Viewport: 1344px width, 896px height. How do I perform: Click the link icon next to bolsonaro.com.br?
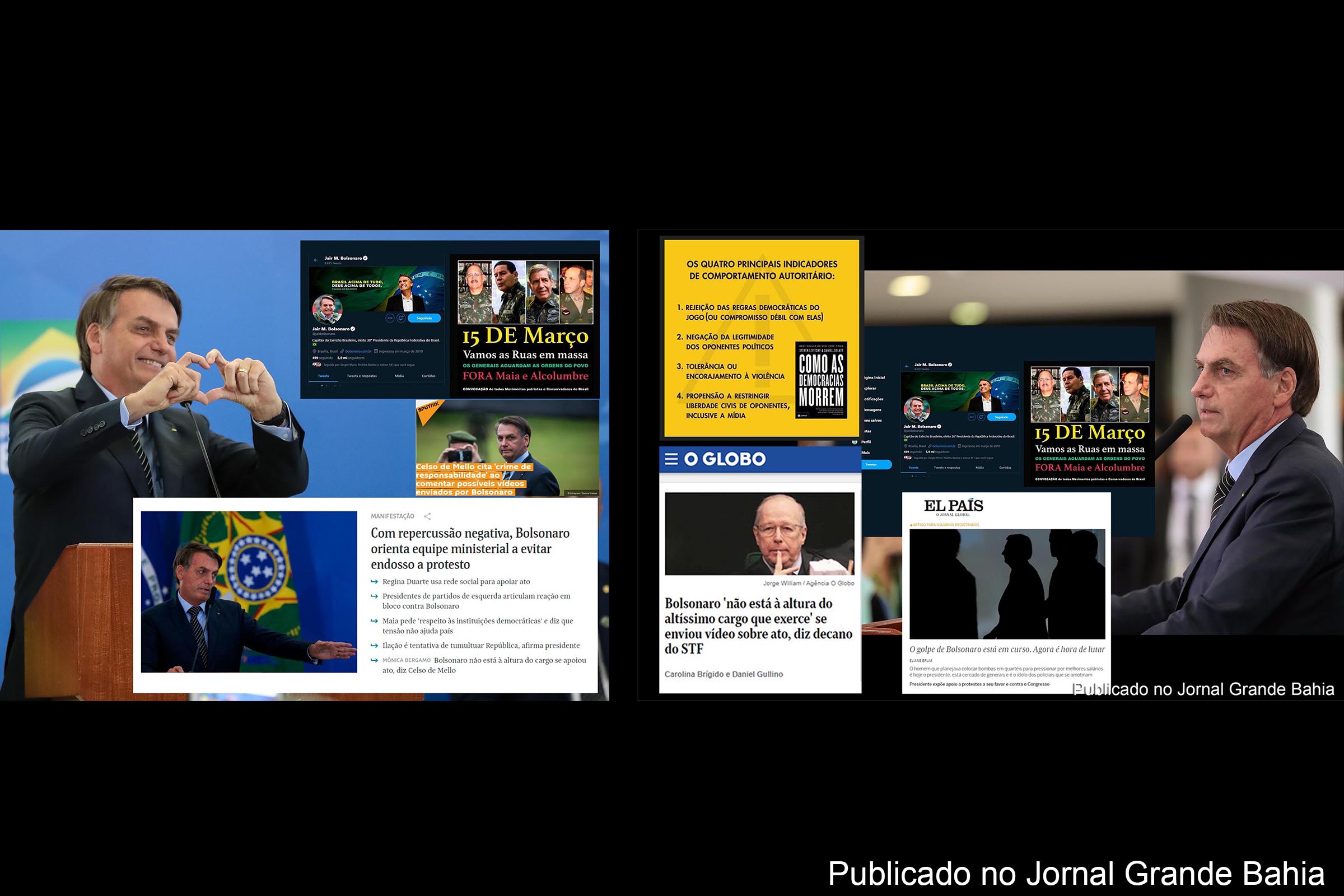[343, 352]
